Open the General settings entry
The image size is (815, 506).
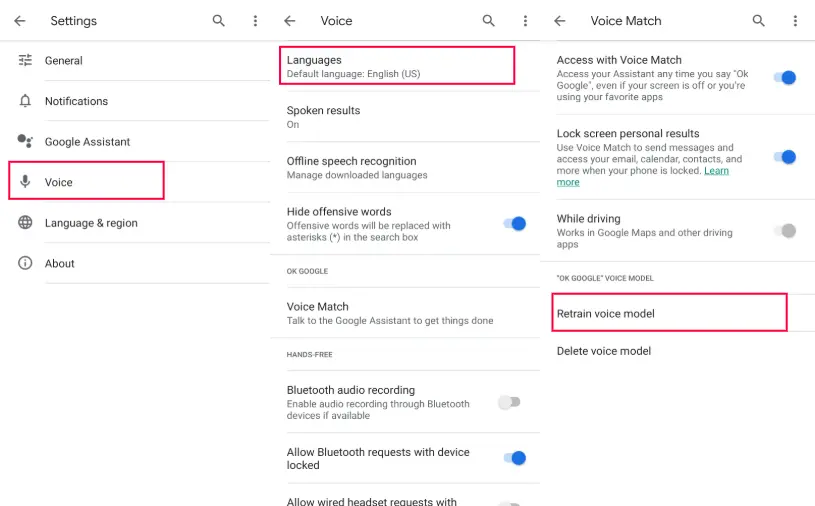pos(64,61)
